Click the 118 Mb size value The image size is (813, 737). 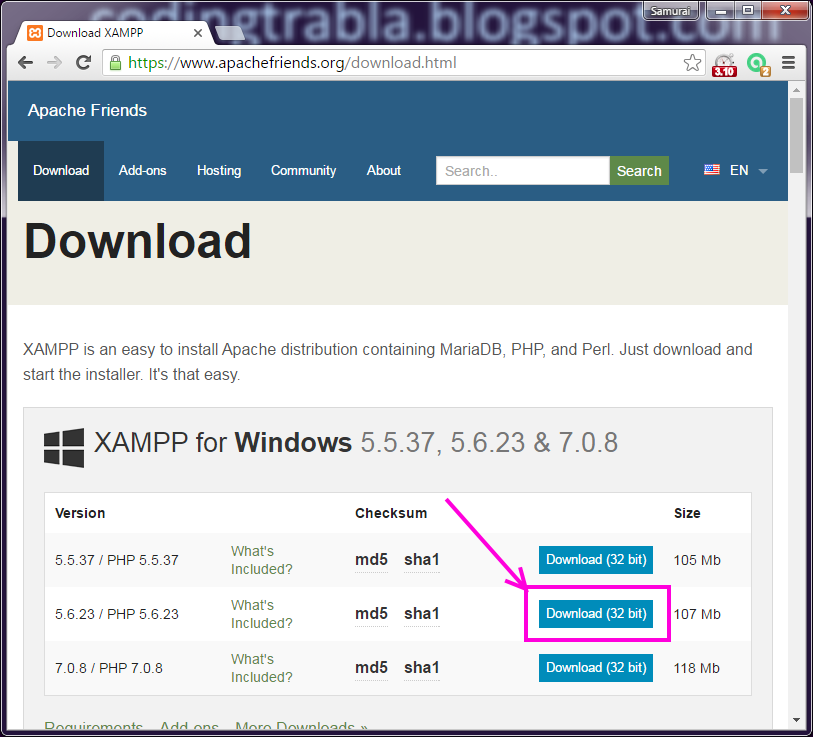696,669
